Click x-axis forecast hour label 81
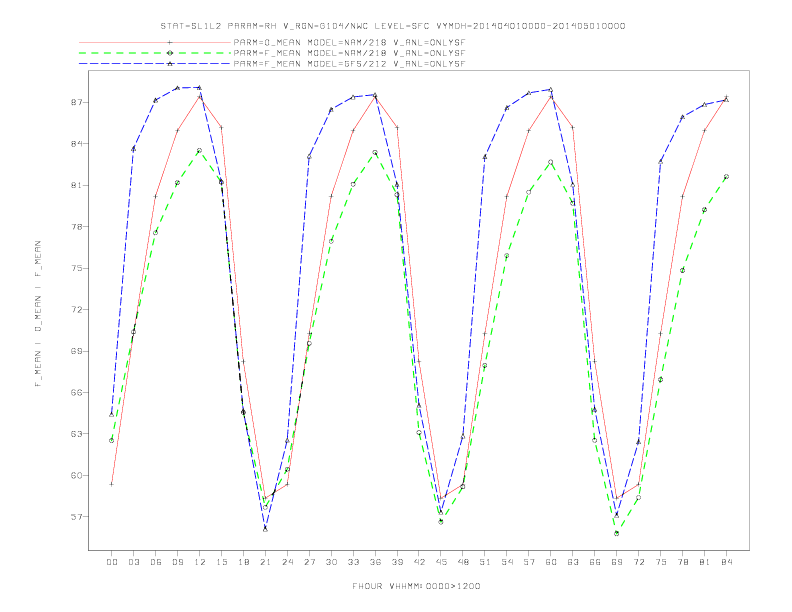Image resolution: width=792 pixels, height=612 pixels. click(705, 562)
